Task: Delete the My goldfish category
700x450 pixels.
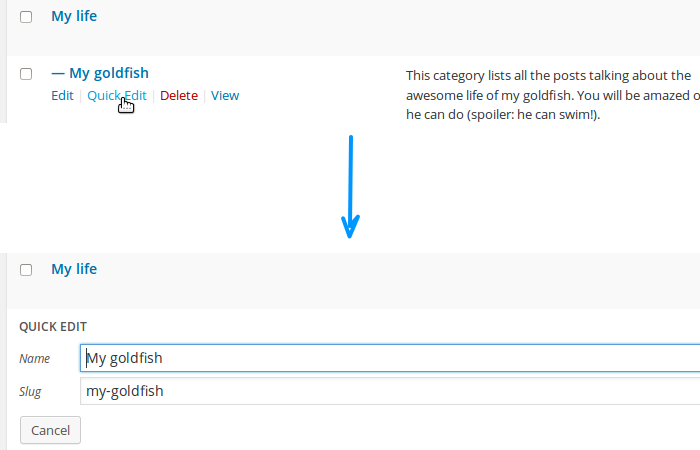Action: [179, 96]
